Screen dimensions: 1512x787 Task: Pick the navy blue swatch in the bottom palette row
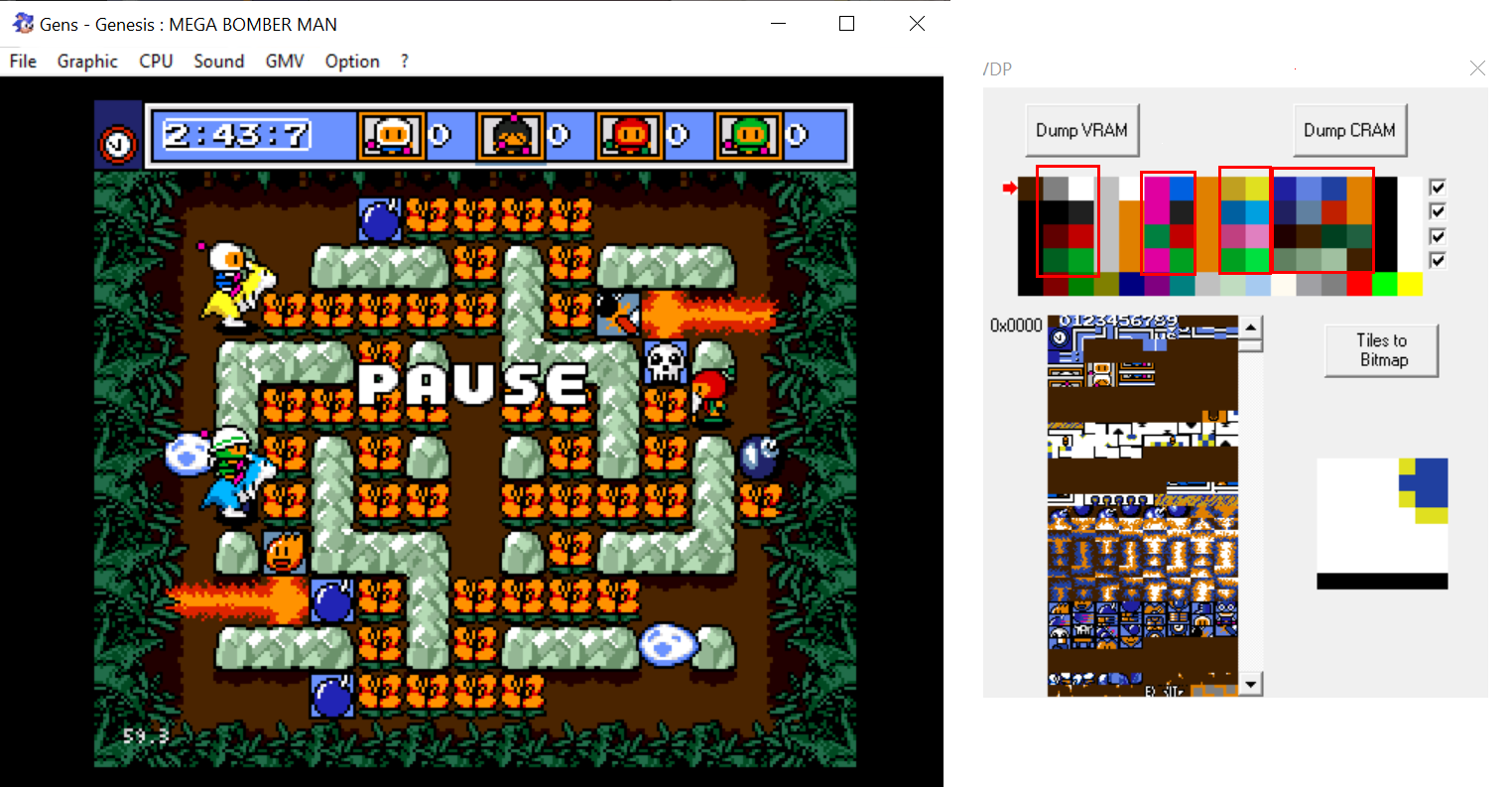tap(1132, 285)
